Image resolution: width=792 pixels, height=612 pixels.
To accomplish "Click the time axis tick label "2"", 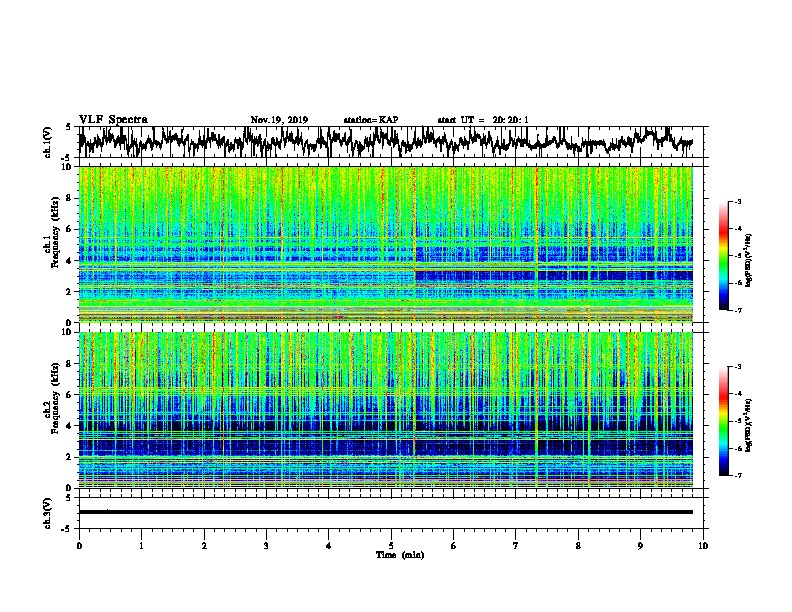I will tap(204, 546).
